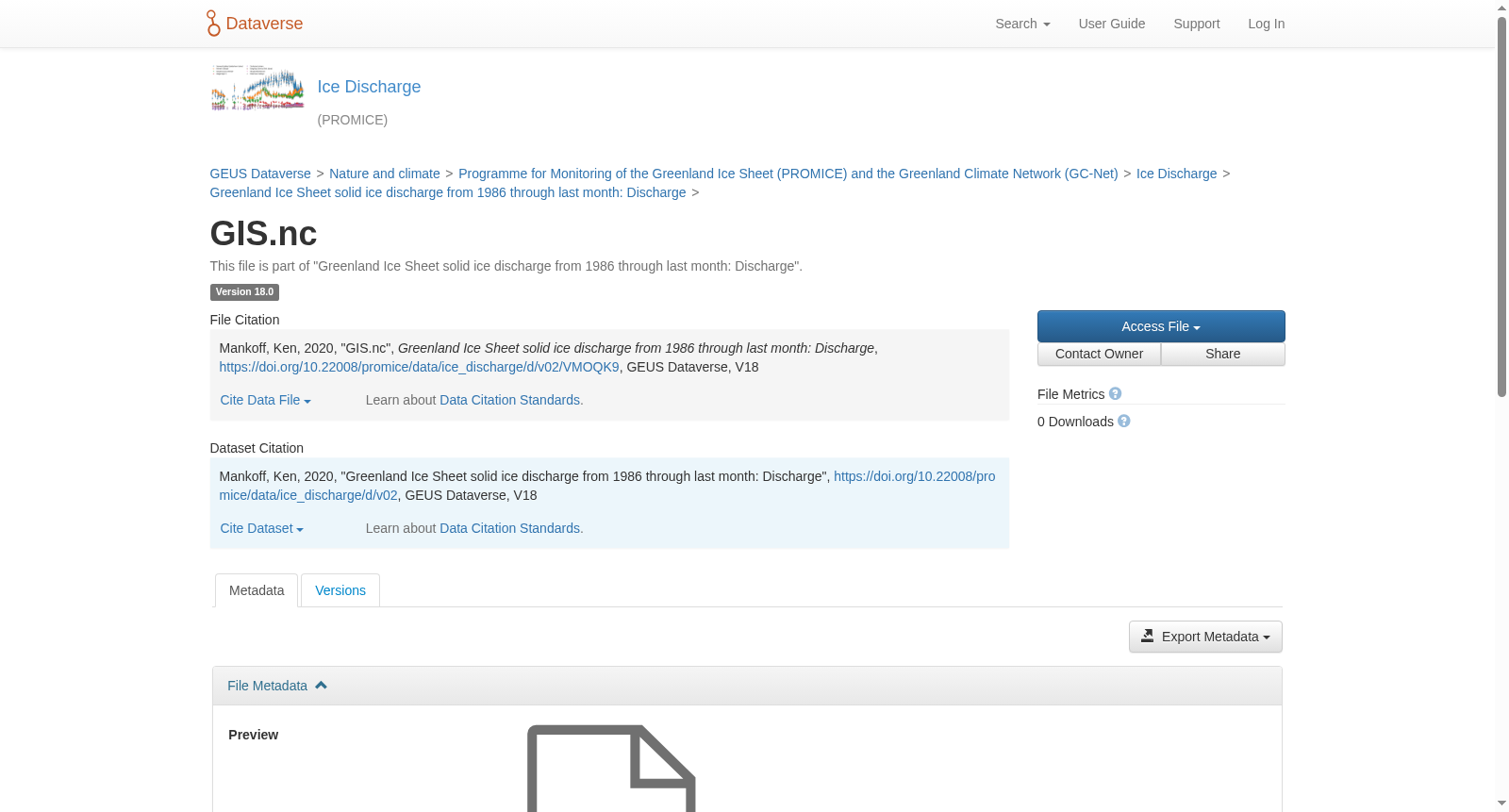Go to GEUS Dataverse breadcrumb
This screenshot has height=812, width=1509.
pyautogui.click(x=260, y=174)
